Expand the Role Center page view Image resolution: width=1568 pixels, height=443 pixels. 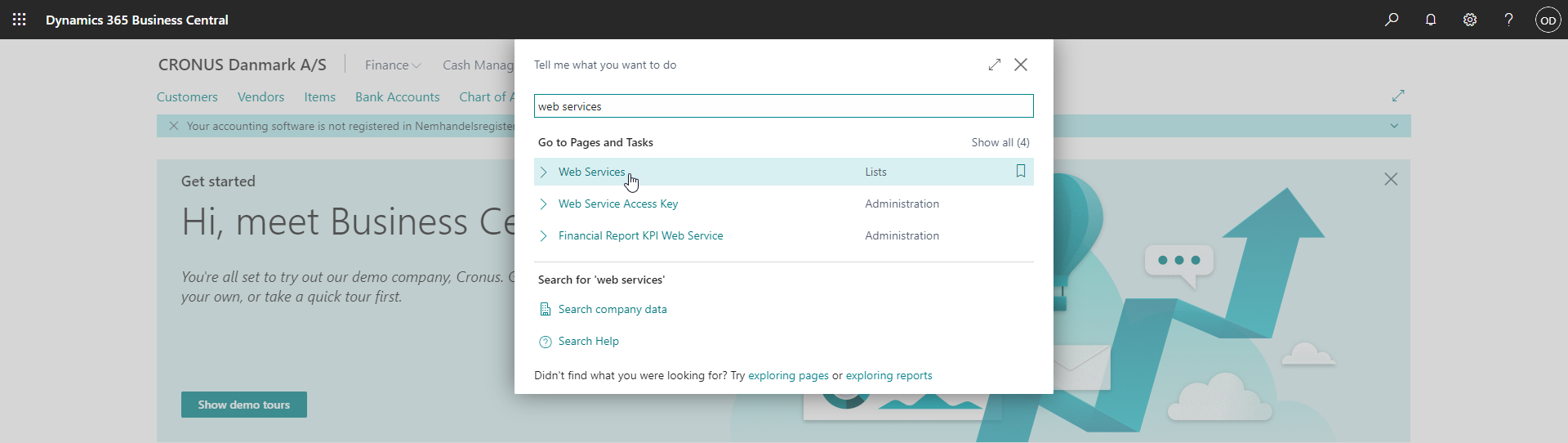(1398, 96)
